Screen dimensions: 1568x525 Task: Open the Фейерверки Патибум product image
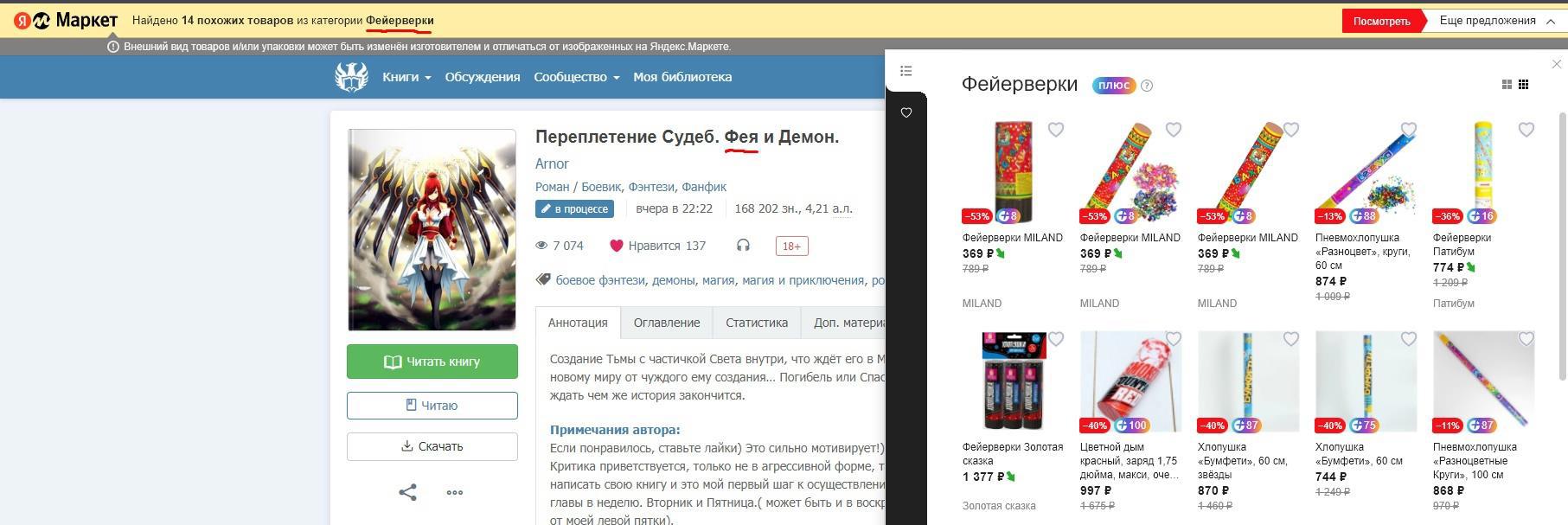tap(1484, 173)
